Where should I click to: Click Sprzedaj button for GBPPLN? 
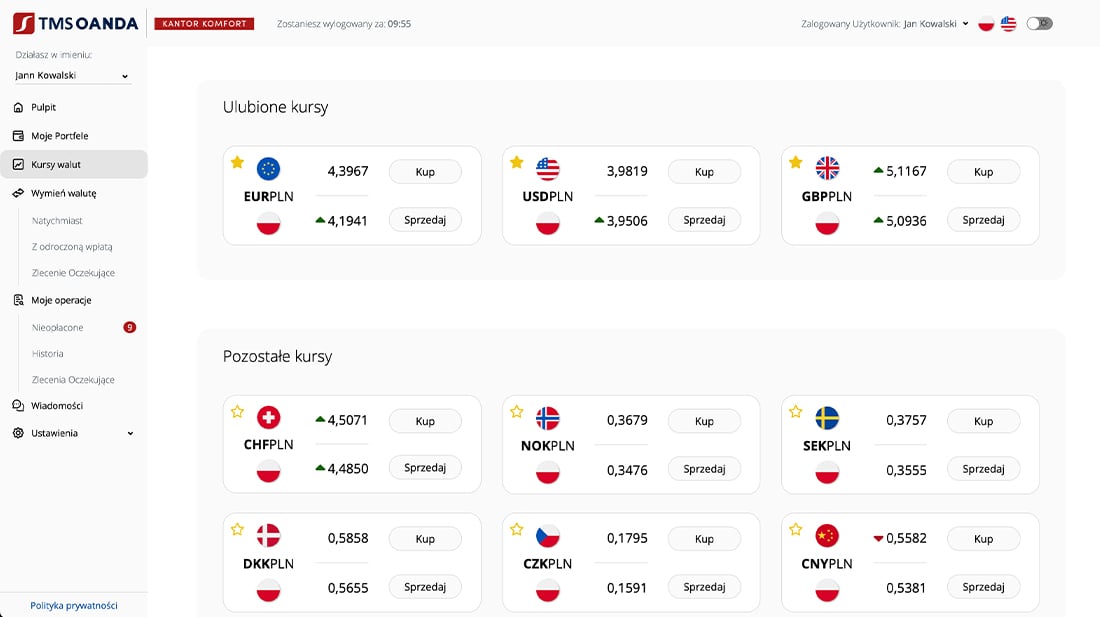coord(983,220)
